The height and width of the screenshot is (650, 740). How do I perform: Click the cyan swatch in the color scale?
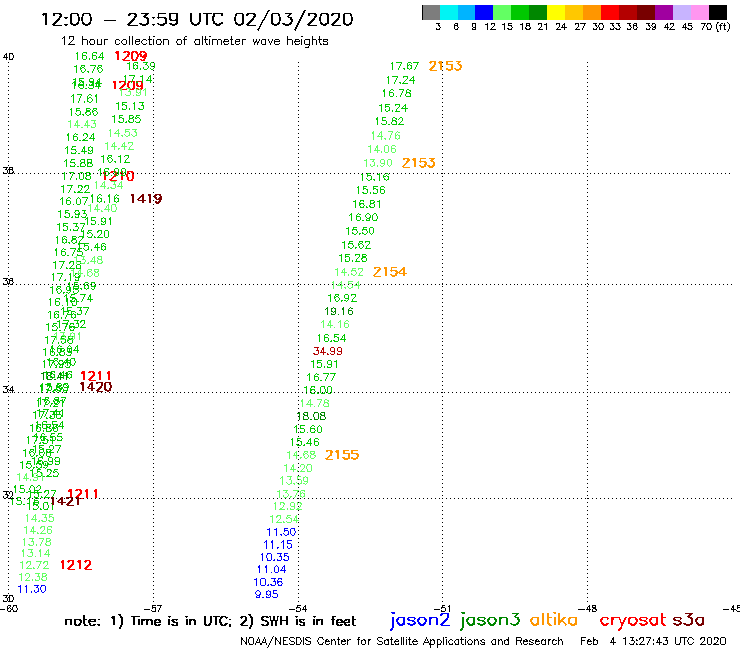(449, 12)
